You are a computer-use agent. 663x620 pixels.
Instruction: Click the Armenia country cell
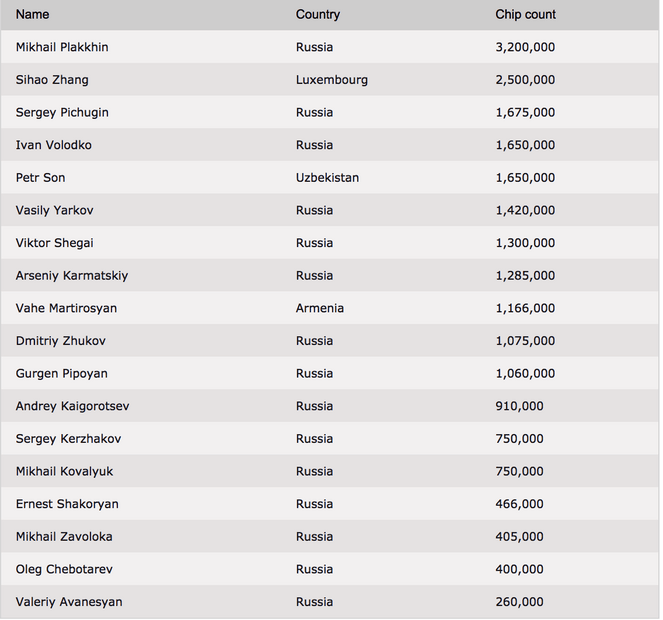click(x=320, y=308)
